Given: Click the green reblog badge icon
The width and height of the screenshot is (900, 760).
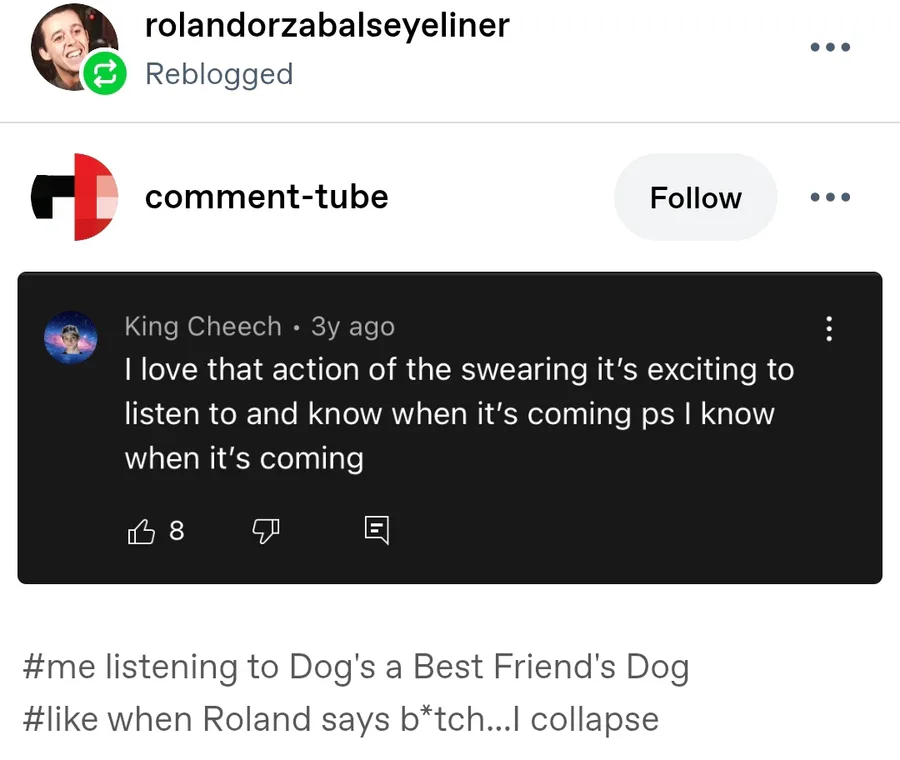Looking at the screenshot, I should tap(105, 74).
